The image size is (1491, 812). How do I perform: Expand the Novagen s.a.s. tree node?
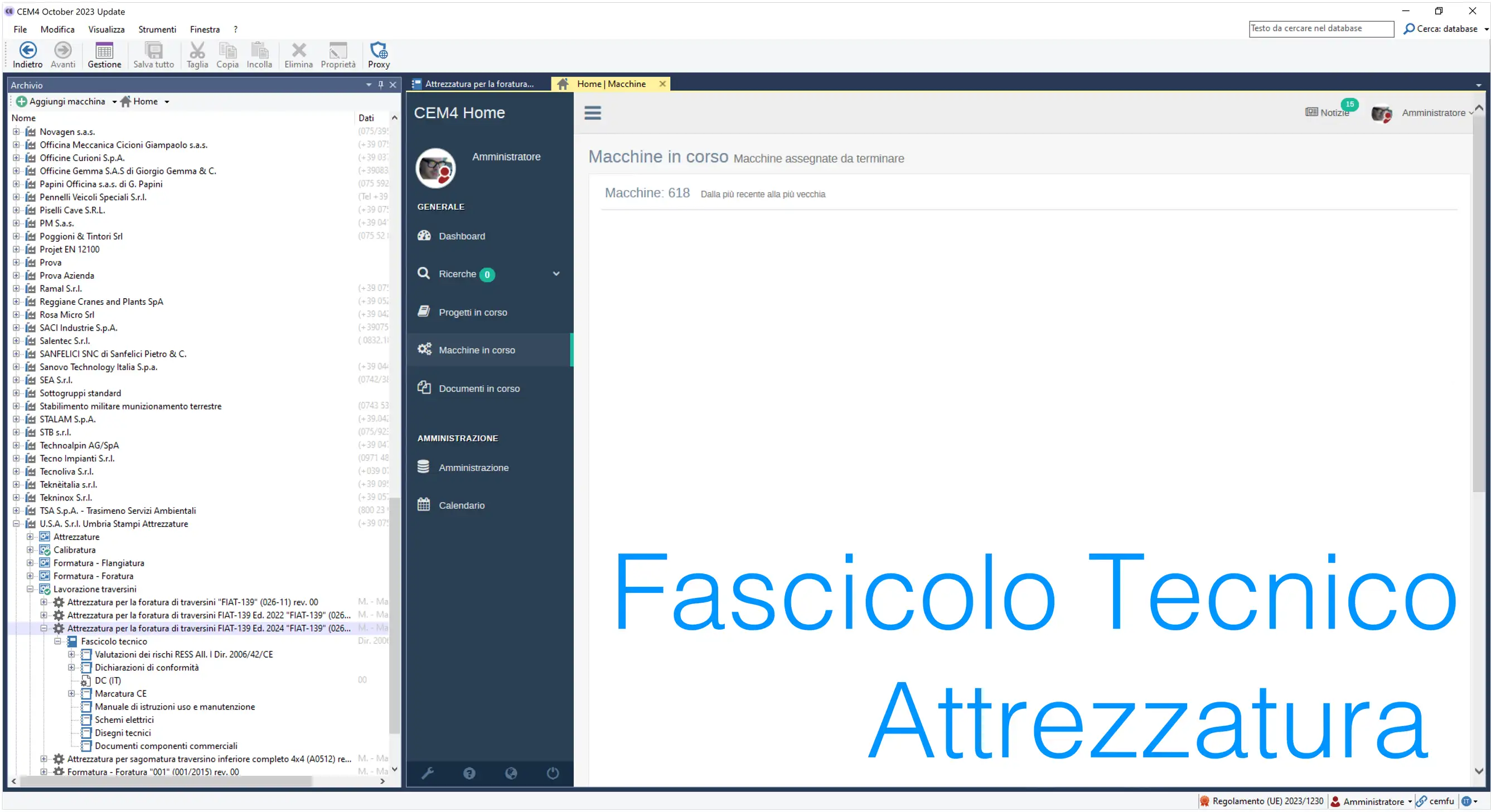[x=16, y=132]
